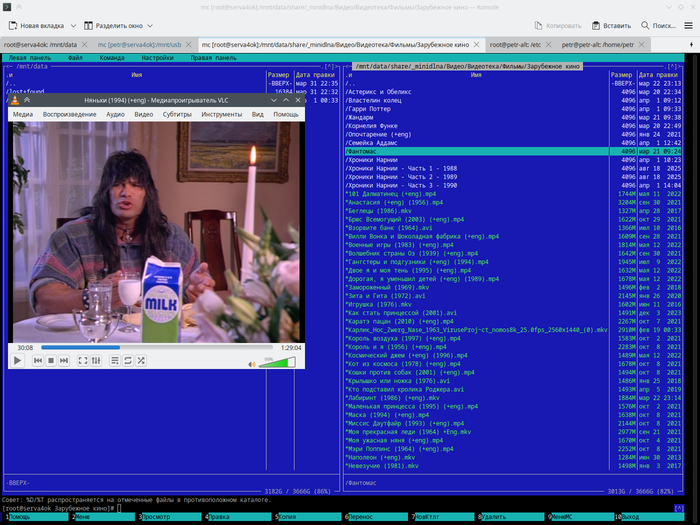
Task: Click the Копировать toolbar button
Action: [x=558, y=25]
